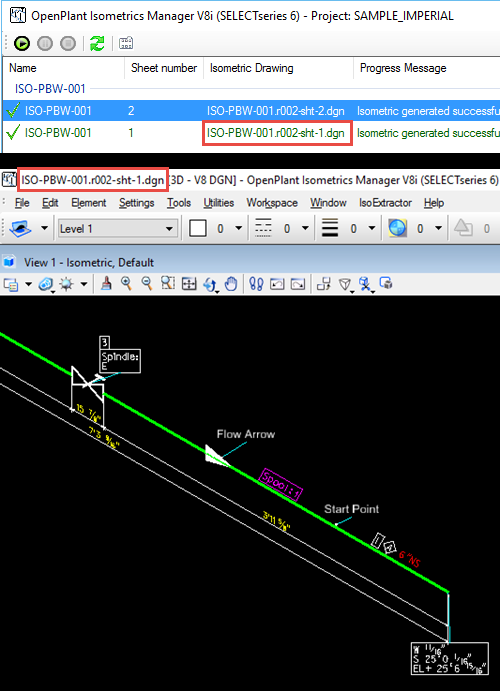Go to the next view
Image resolution: width=500 pixels, height=691 pixels.
(x=298, y=284)
